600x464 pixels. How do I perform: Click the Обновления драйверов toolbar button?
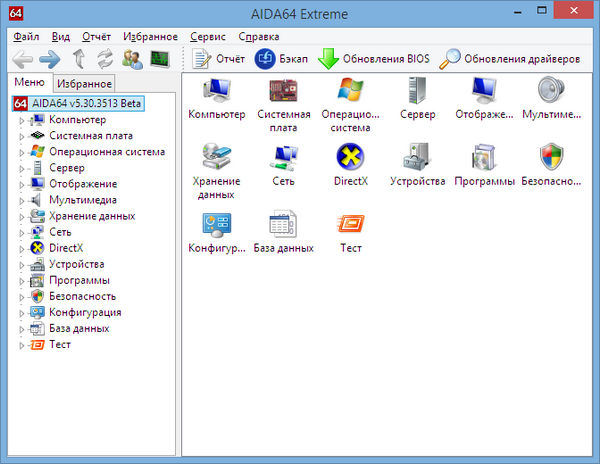[510, 59]
